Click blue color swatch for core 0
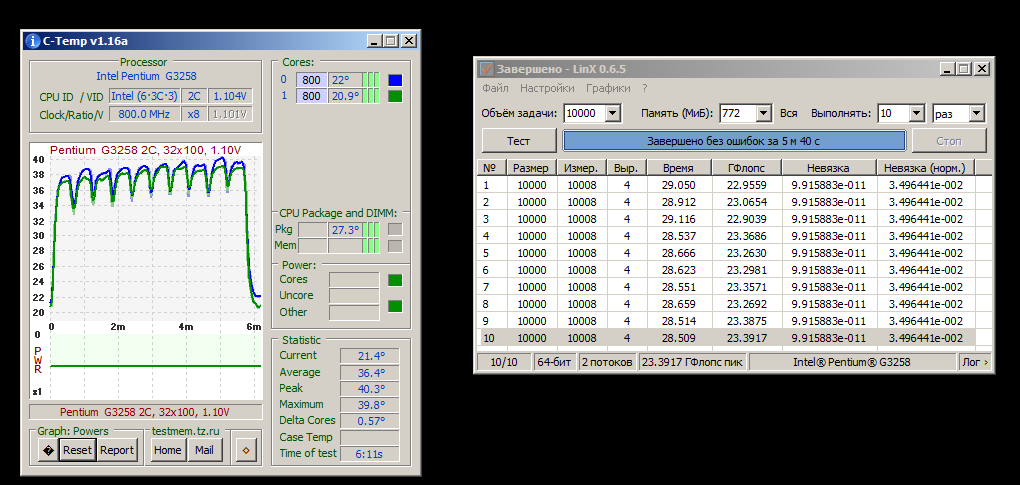The image size is (1020, 485). 395,80
